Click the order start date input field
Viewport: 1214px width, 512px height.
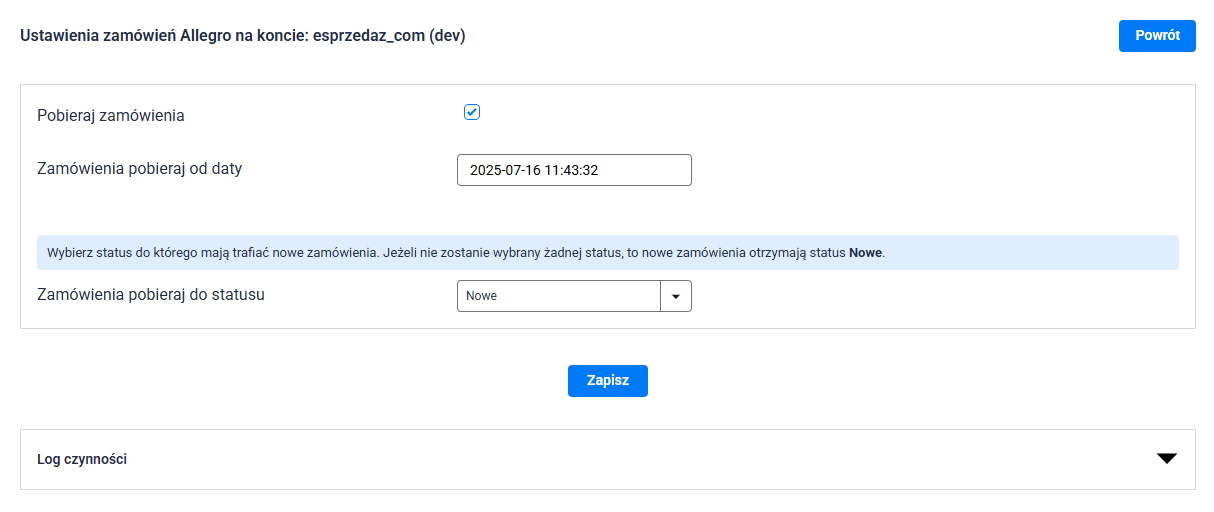click(574, 170)
